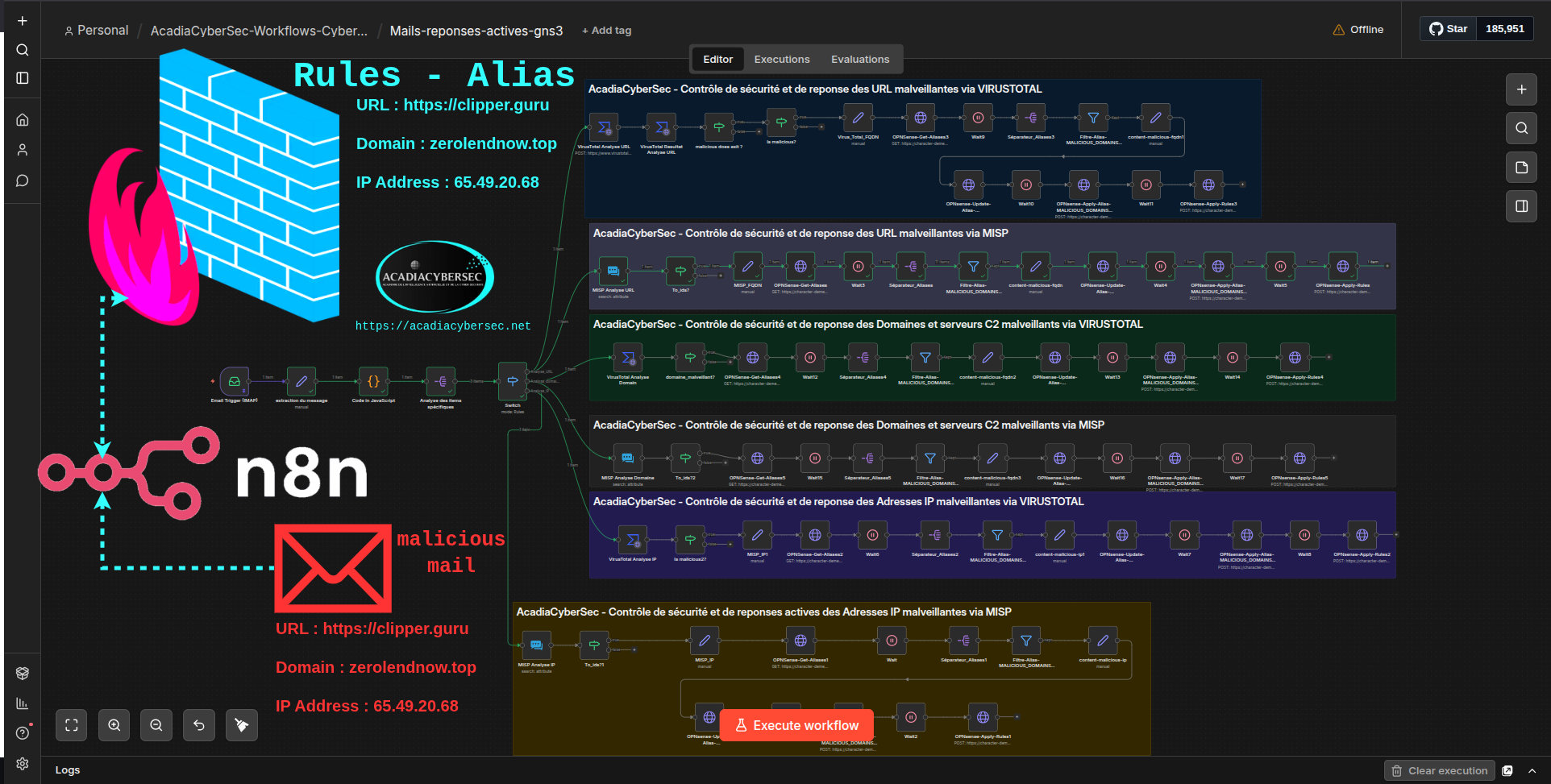Fit the workflow canvas to view
This screenshot has width=1551, height=784.
click(72, 725)
